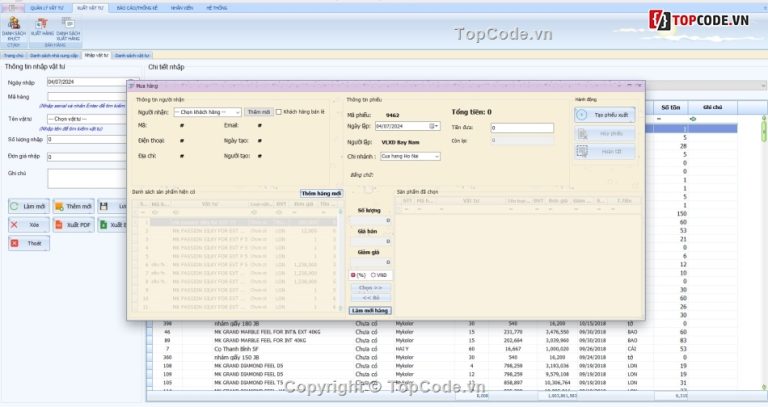Image resolution: width=768 pixels, height=407 pixels.
Task: Switch to the Danh sách vật tư tab
Action: pyautogui.click(x=132, y=55)
